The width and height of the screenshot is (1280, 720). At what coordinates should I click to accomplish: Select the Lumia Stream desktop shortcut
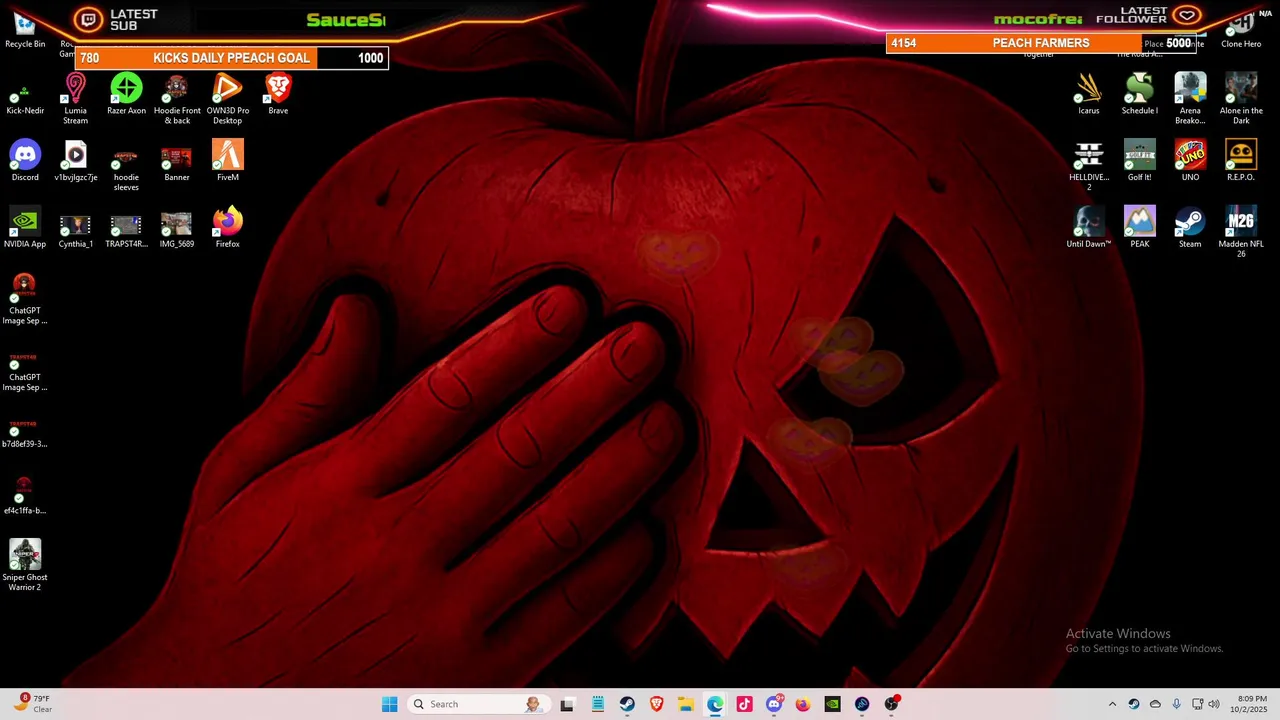click(76, 99)
